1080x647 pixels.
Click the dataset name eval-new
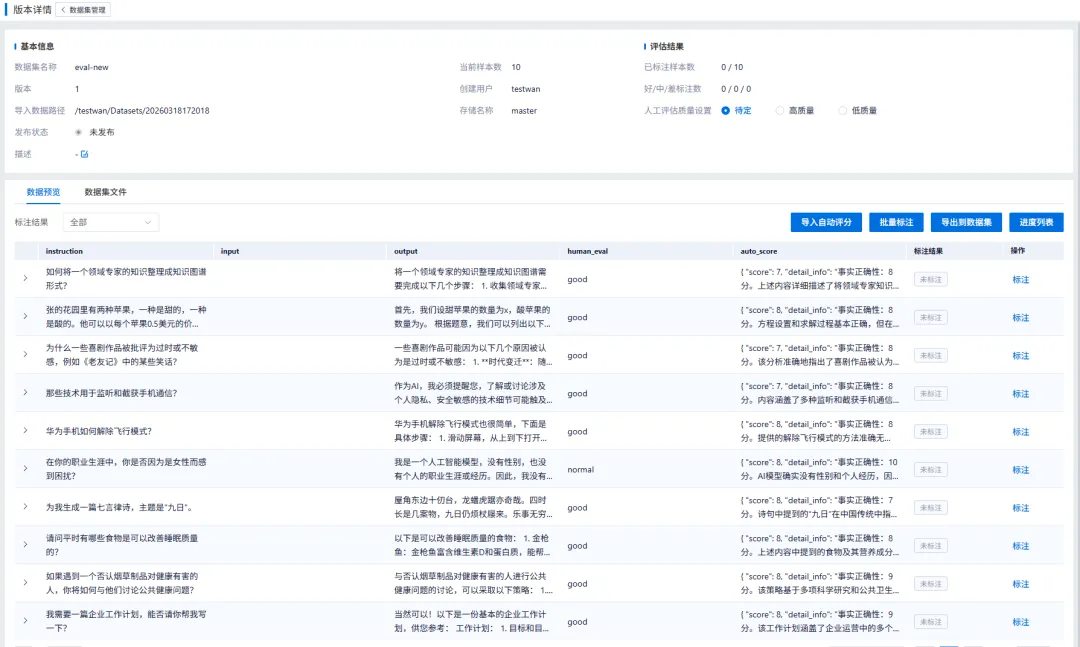coord(92,67)
